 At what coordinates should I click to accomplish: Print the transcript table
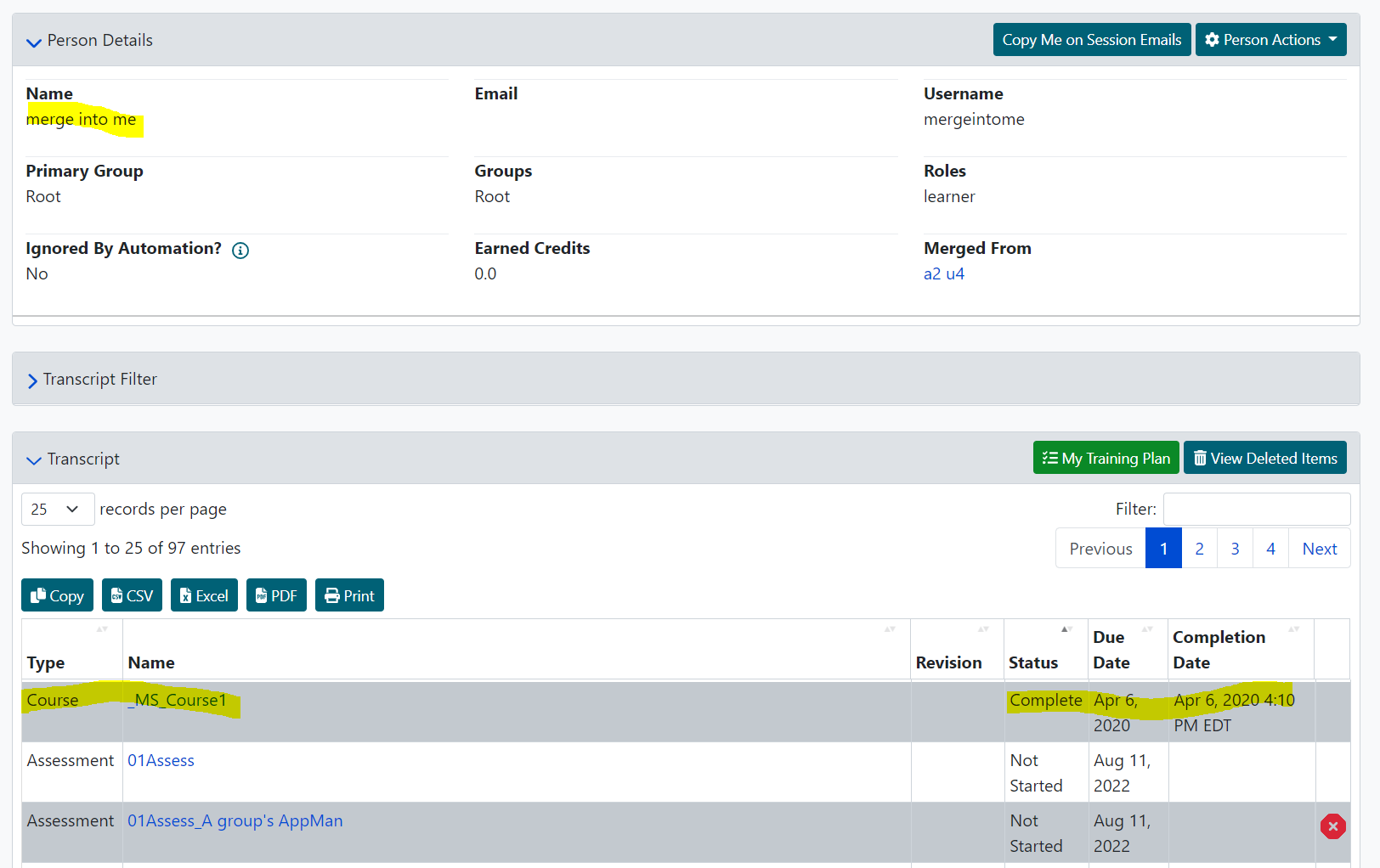[349, 595]
